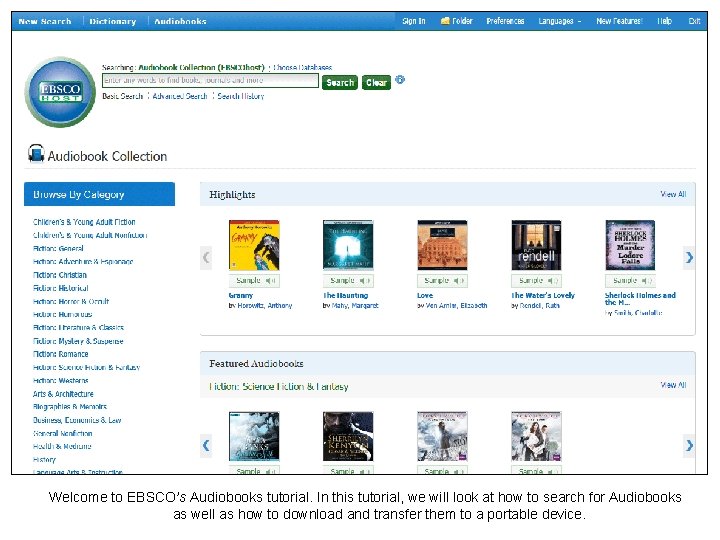Click New Features! link

point(619,21)
